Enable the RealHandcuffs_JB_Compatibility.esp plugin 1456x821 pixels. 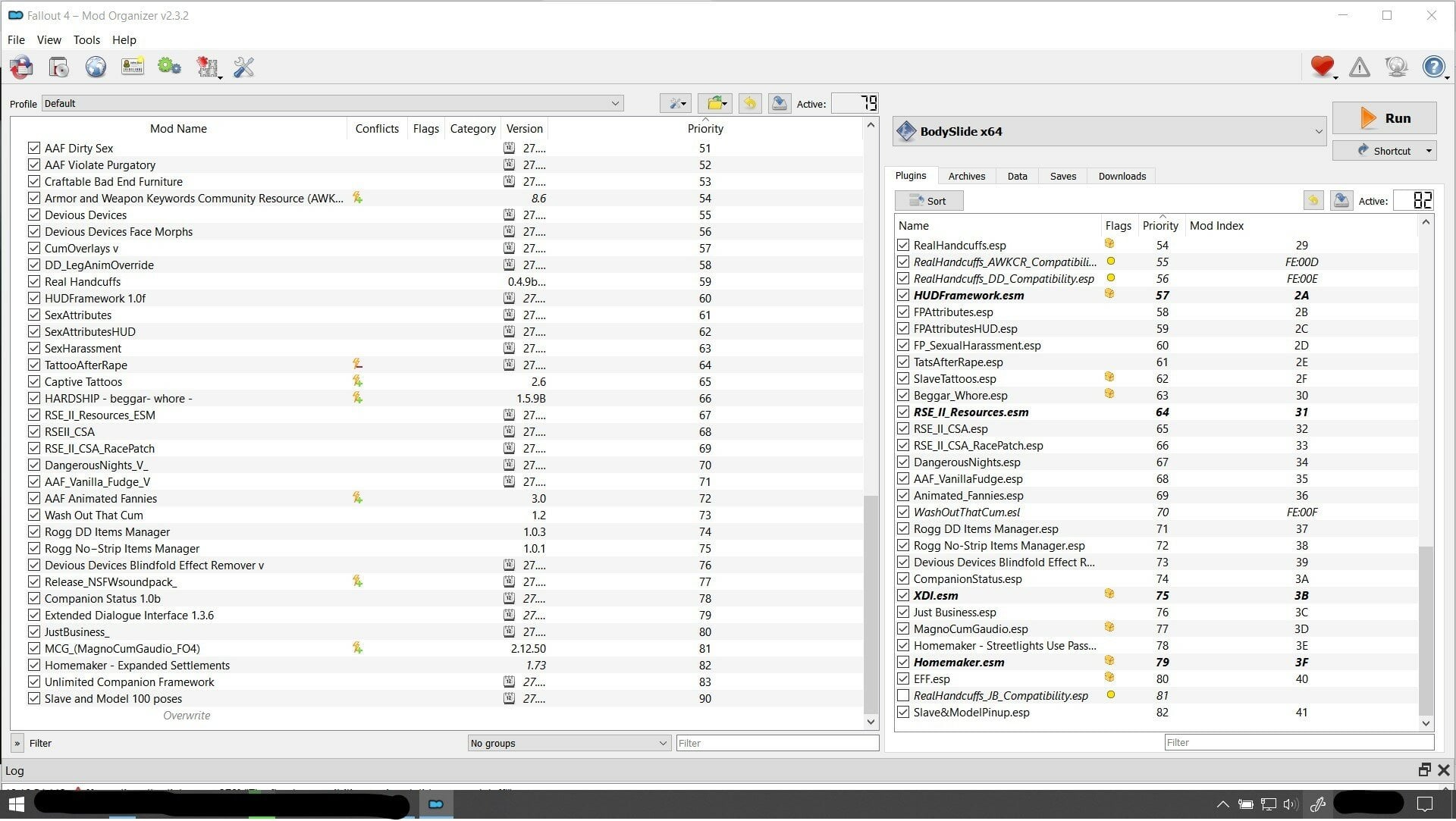point(903,695)
